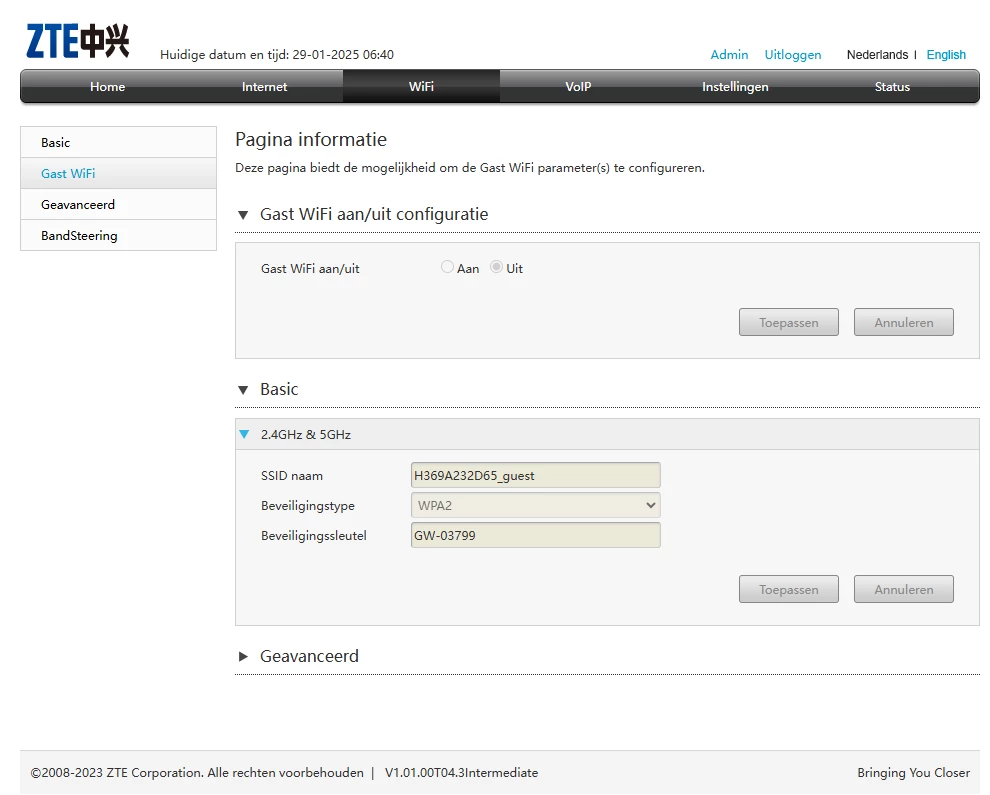The height and width of the screenshot is (795, 990).
Task: Click Uitloggen to log out
Action: 793,55
